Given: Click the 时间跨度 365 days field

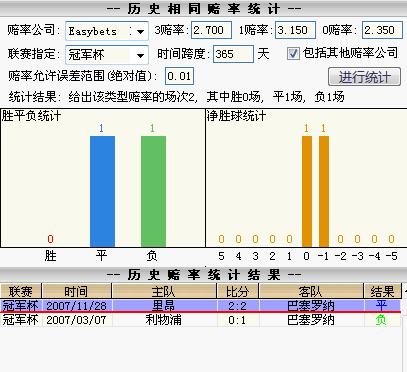Looking at the screenshot, I should [233, 54].
